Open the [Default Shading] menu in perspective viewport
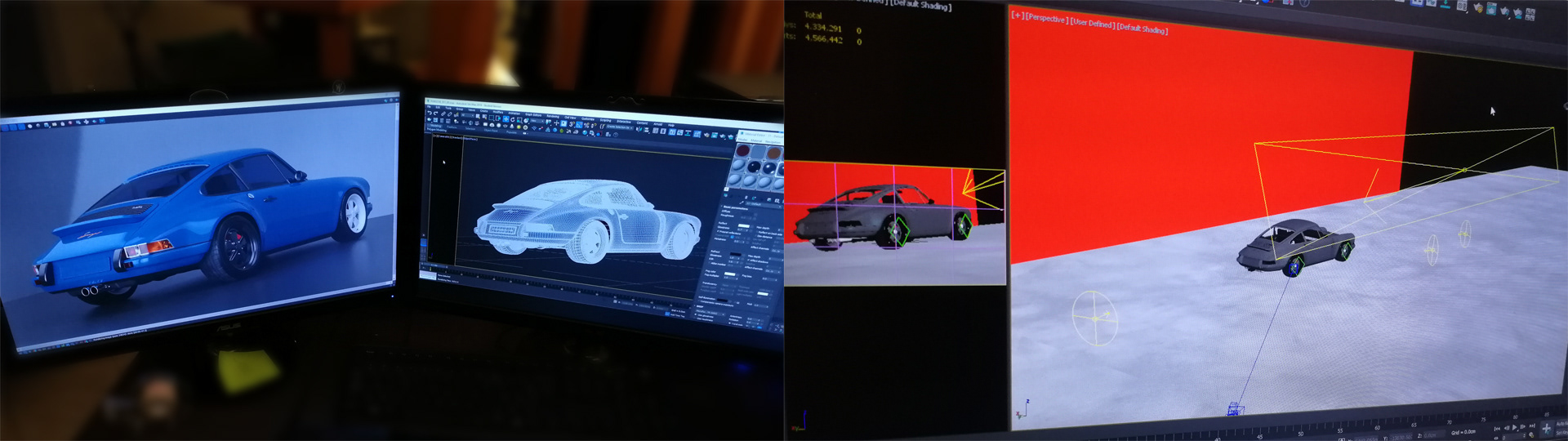Viewport: 1568px width, 441px height. 1142,29
